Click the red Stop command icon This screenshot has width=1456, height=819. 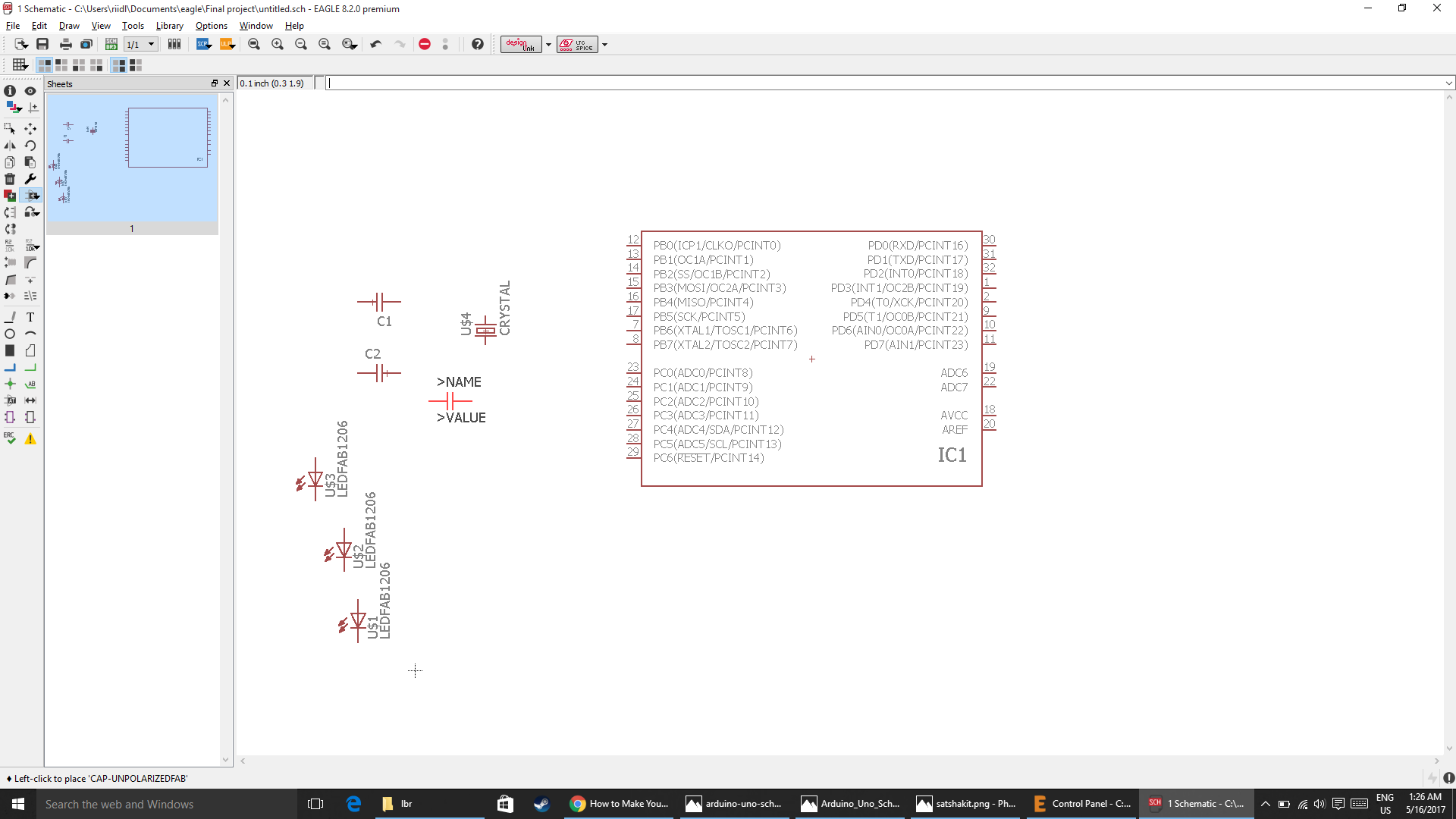425,44
